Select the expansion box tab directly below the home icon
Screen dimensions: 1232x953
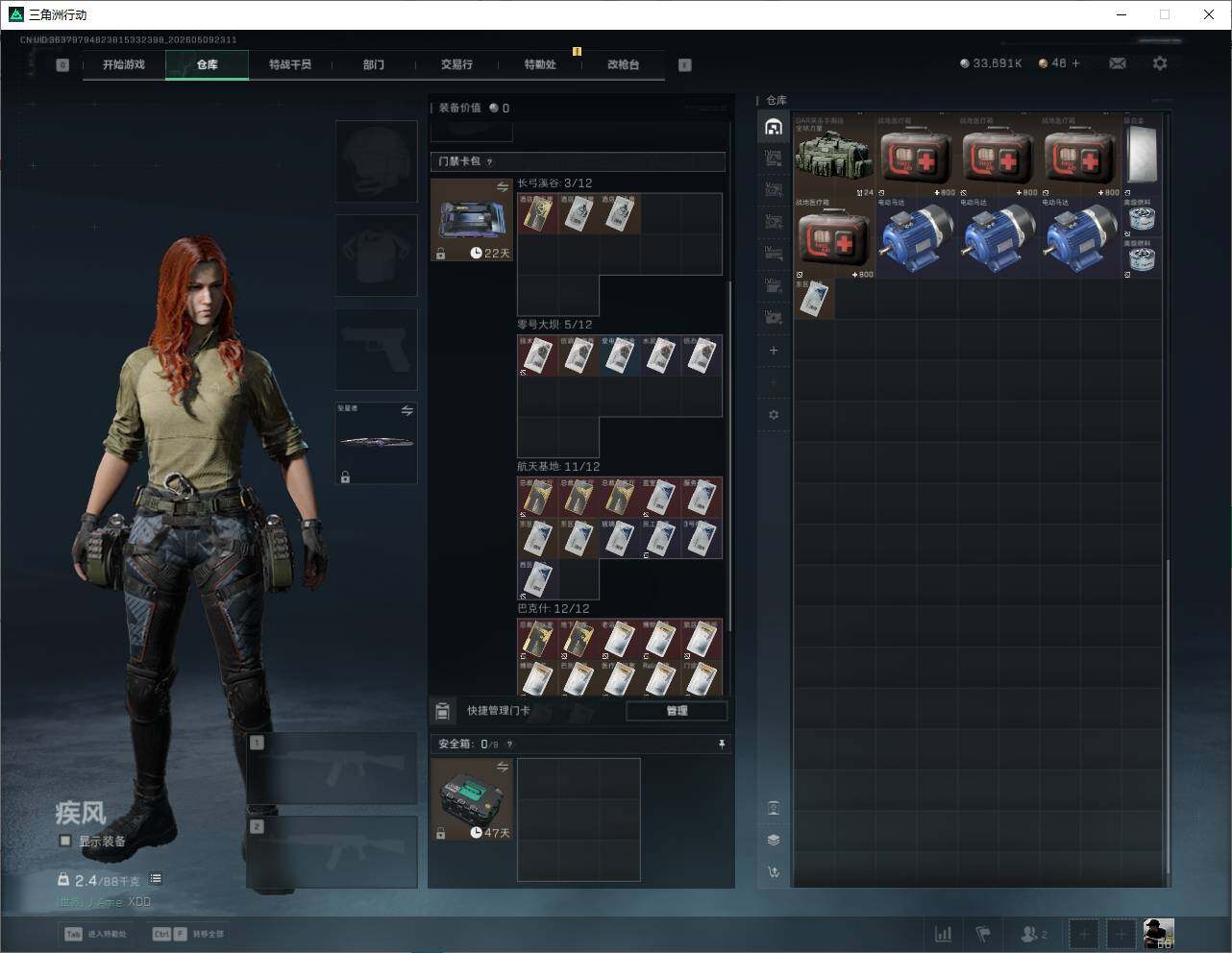774,159
